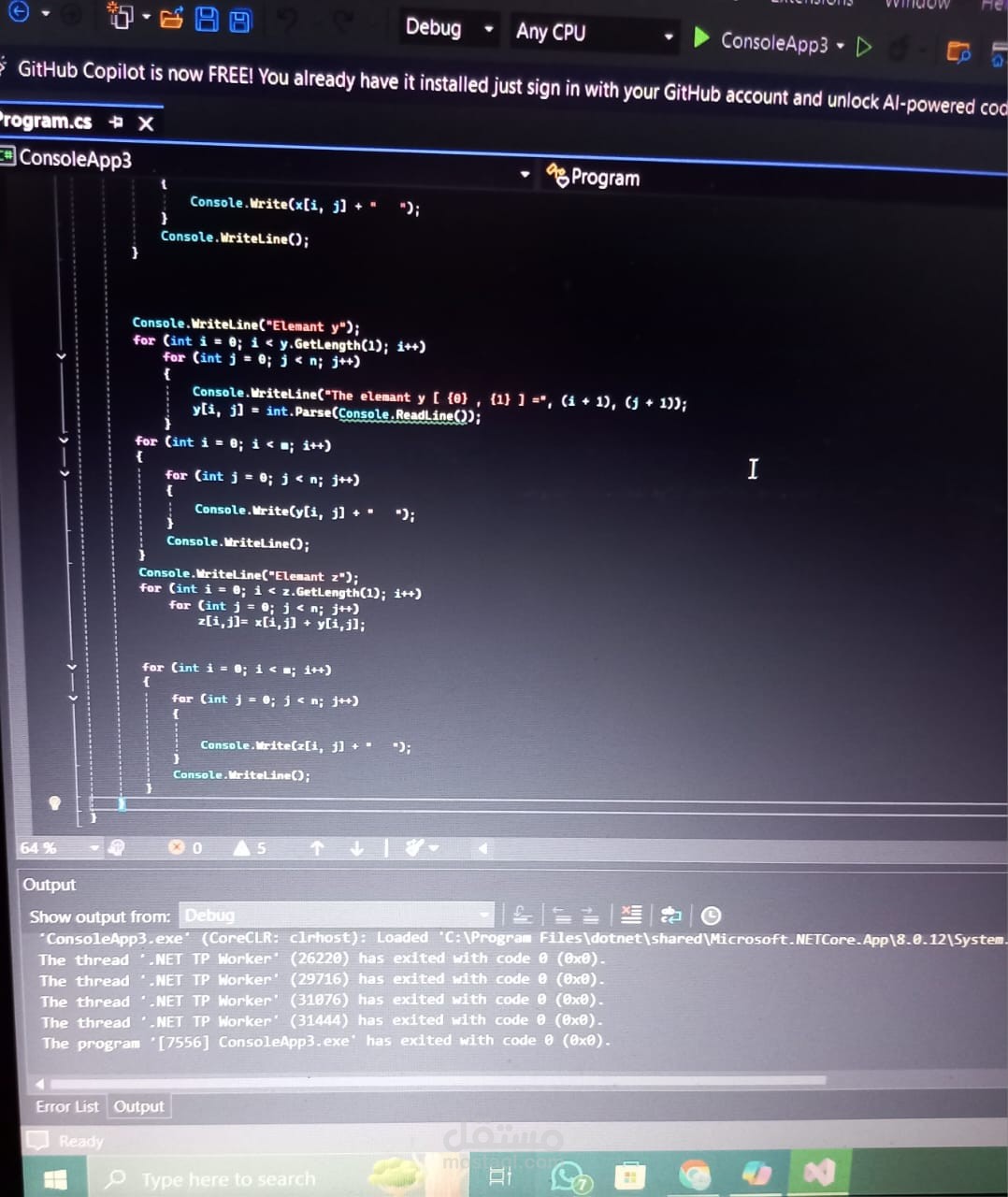
Task: Pin the Program.cs tab
Action: (x=116, y=123)
